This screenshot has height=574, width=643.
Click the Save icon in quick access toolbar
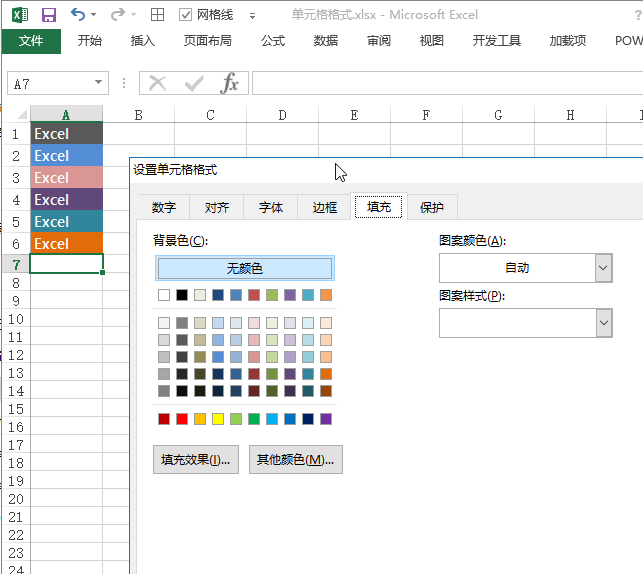point(49,15)
